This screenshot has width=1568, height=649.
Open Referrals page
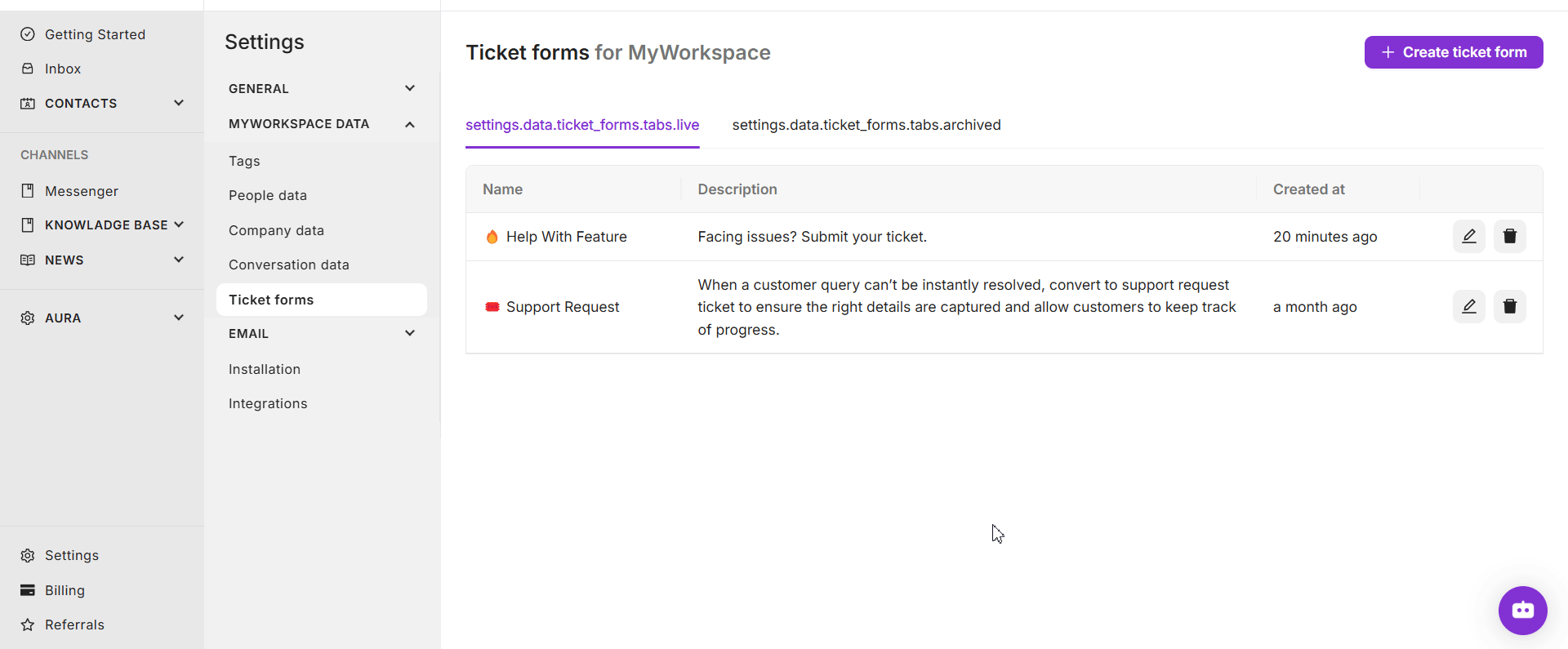pos(74,625)
